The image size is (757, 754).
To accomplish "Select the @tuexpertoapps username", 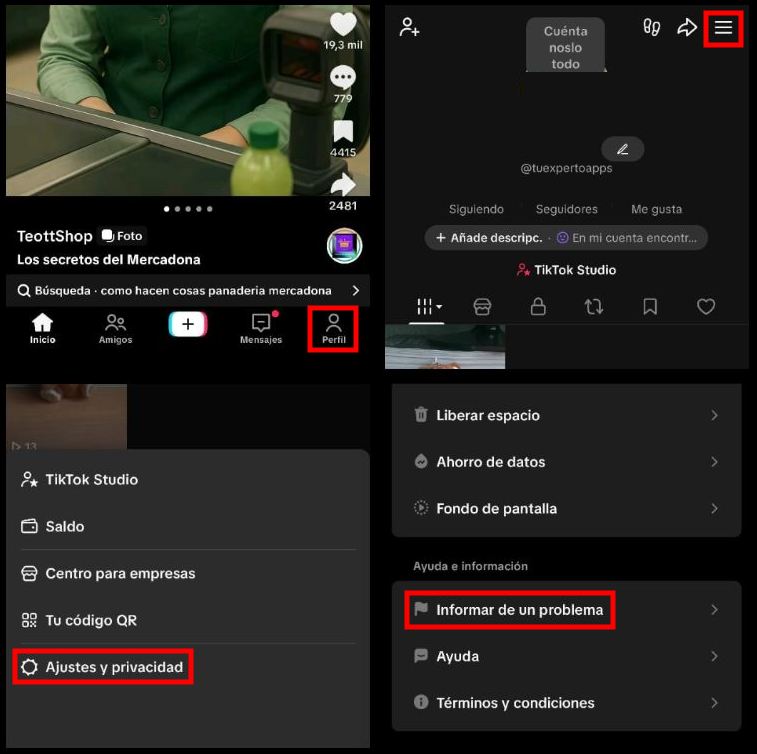I will 566,168.
